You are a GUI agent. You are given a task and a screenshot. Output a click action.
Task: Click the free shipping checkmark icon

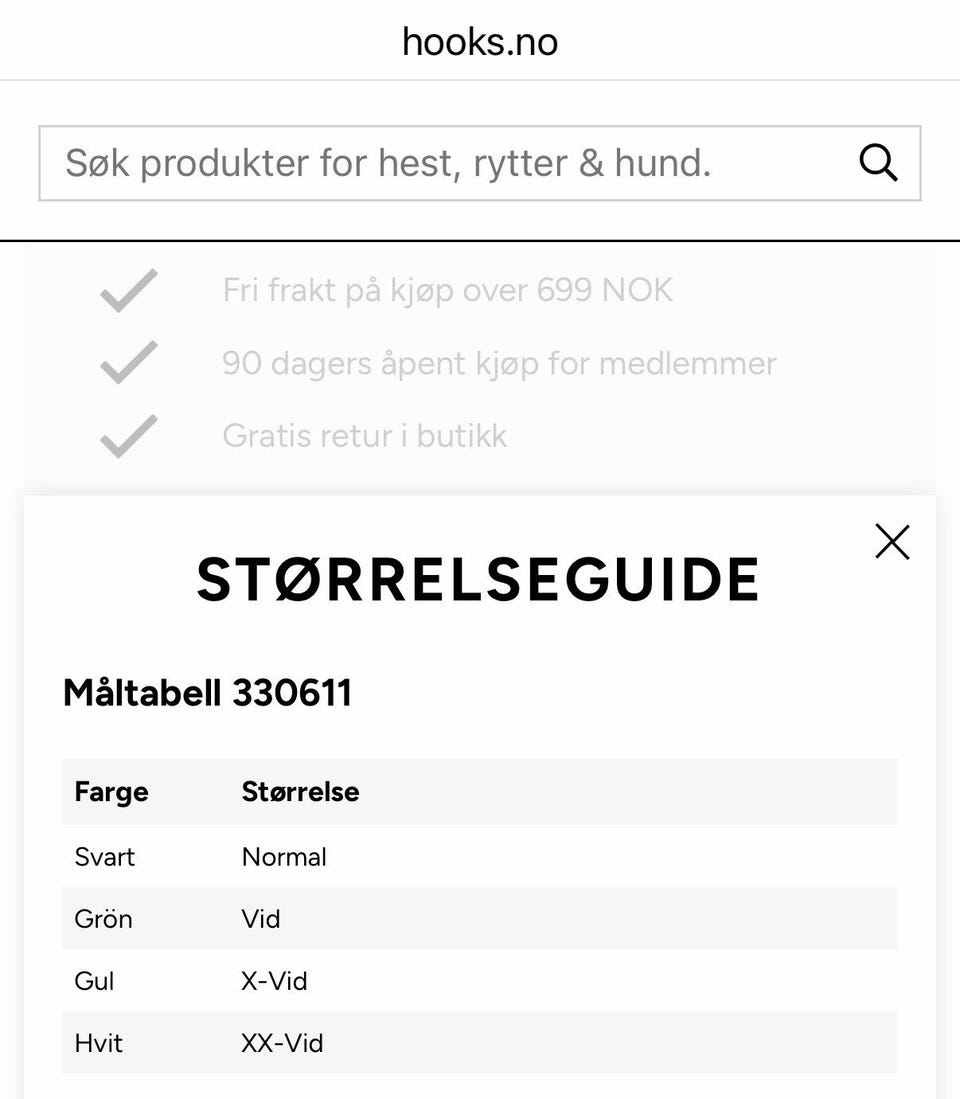click(129, 291)
